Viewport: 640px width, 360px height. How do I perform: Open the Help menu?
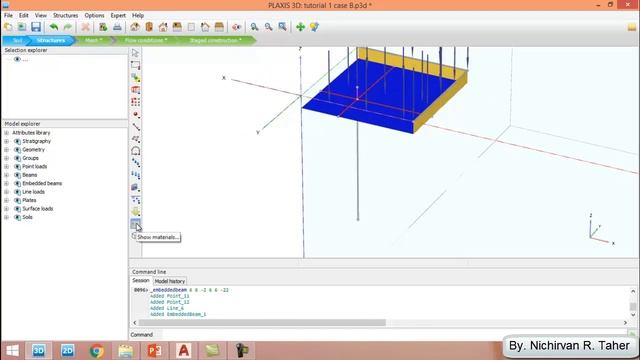[x=138, y=15]
